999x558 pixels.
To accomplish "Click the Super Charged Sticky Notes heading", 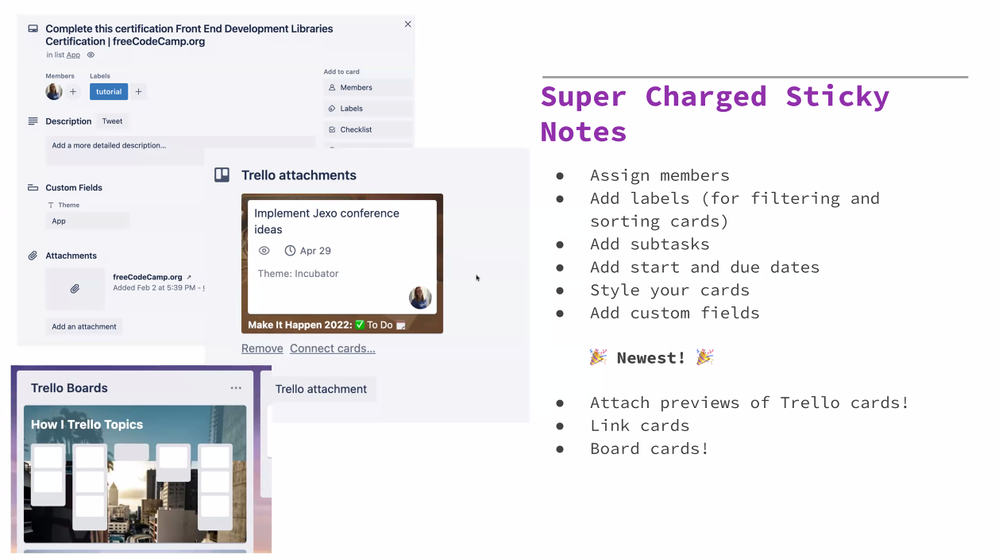I will click(x=714, y=115).
